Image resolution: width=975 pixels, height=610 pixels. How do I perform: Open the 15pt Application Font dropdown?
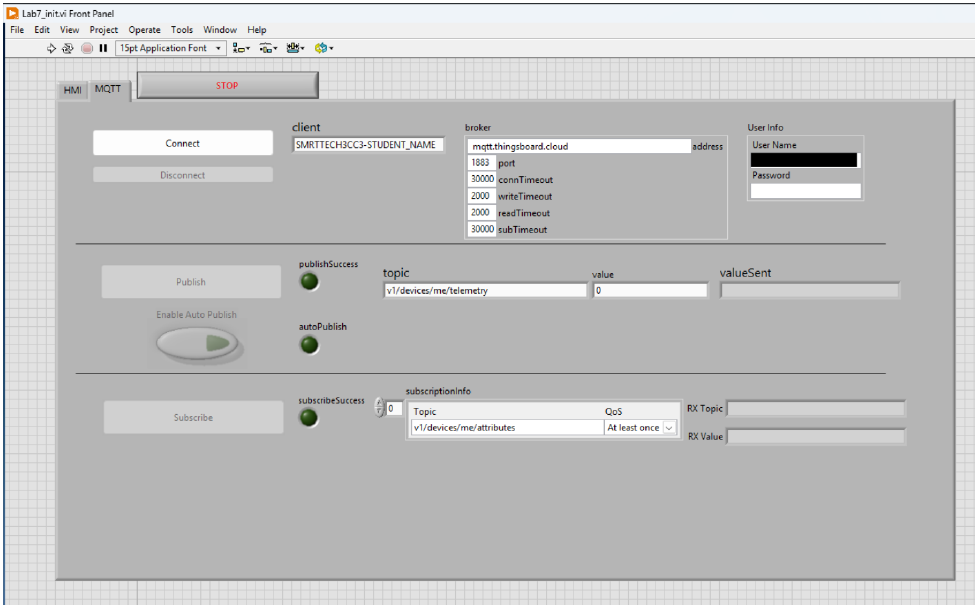click(170, 48)
